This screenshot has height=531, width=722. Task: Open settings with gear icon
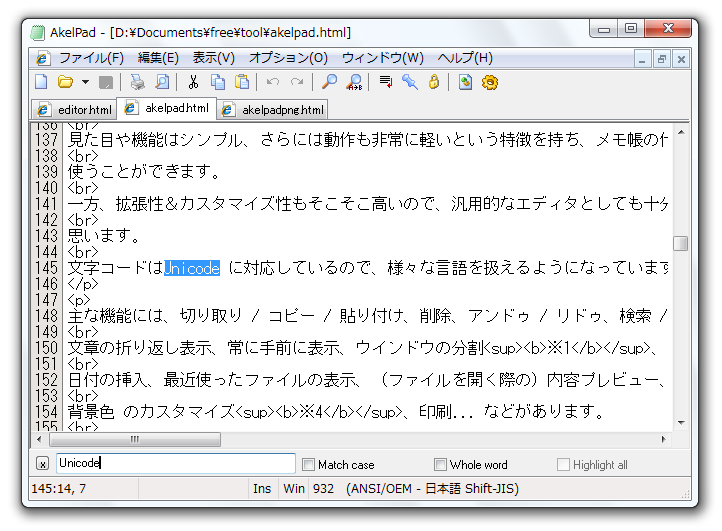[490, 82]
